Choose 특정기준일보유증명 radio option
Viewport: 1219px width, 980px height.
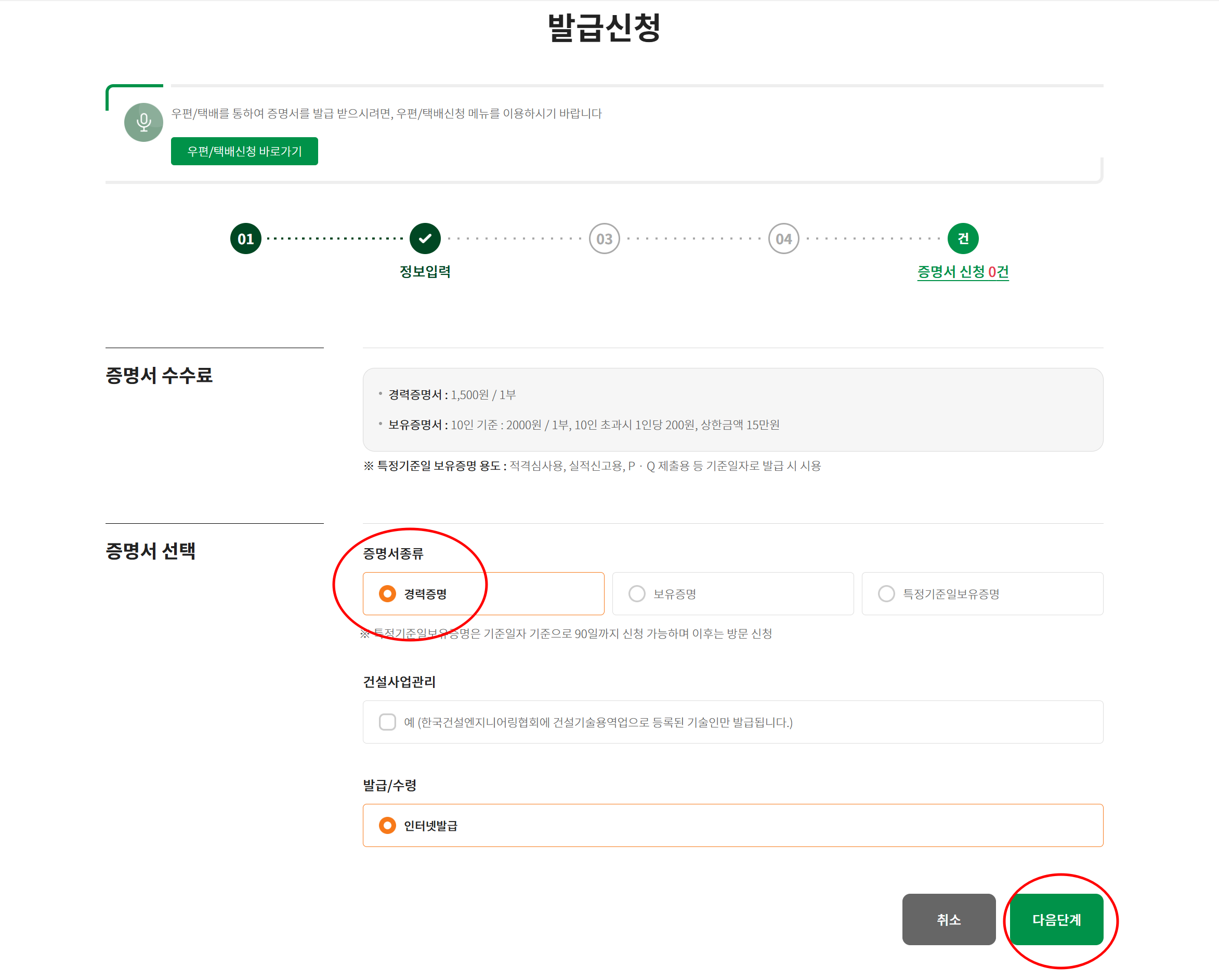pos(886,593)
